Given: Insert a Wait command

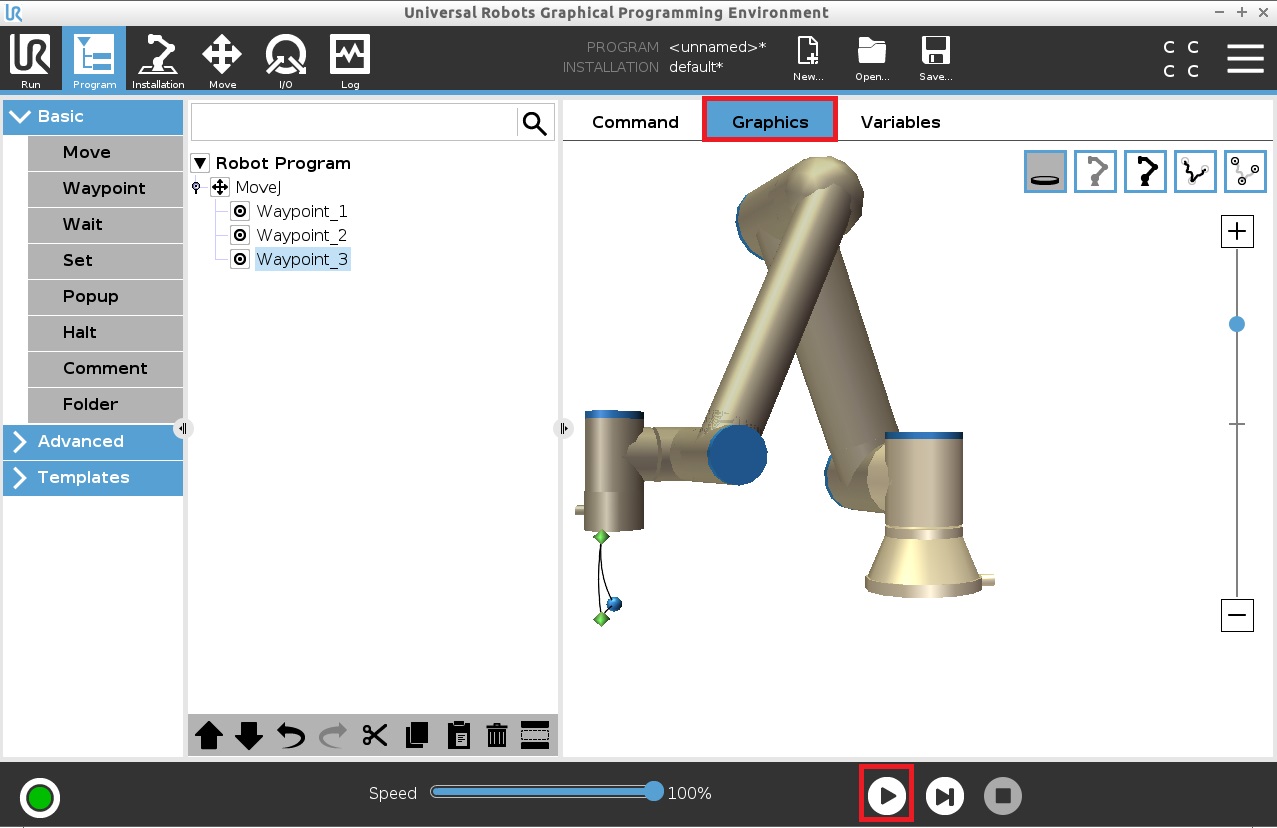Looking at the screenshot, I should pyautogui.click(x=105, y=224).
